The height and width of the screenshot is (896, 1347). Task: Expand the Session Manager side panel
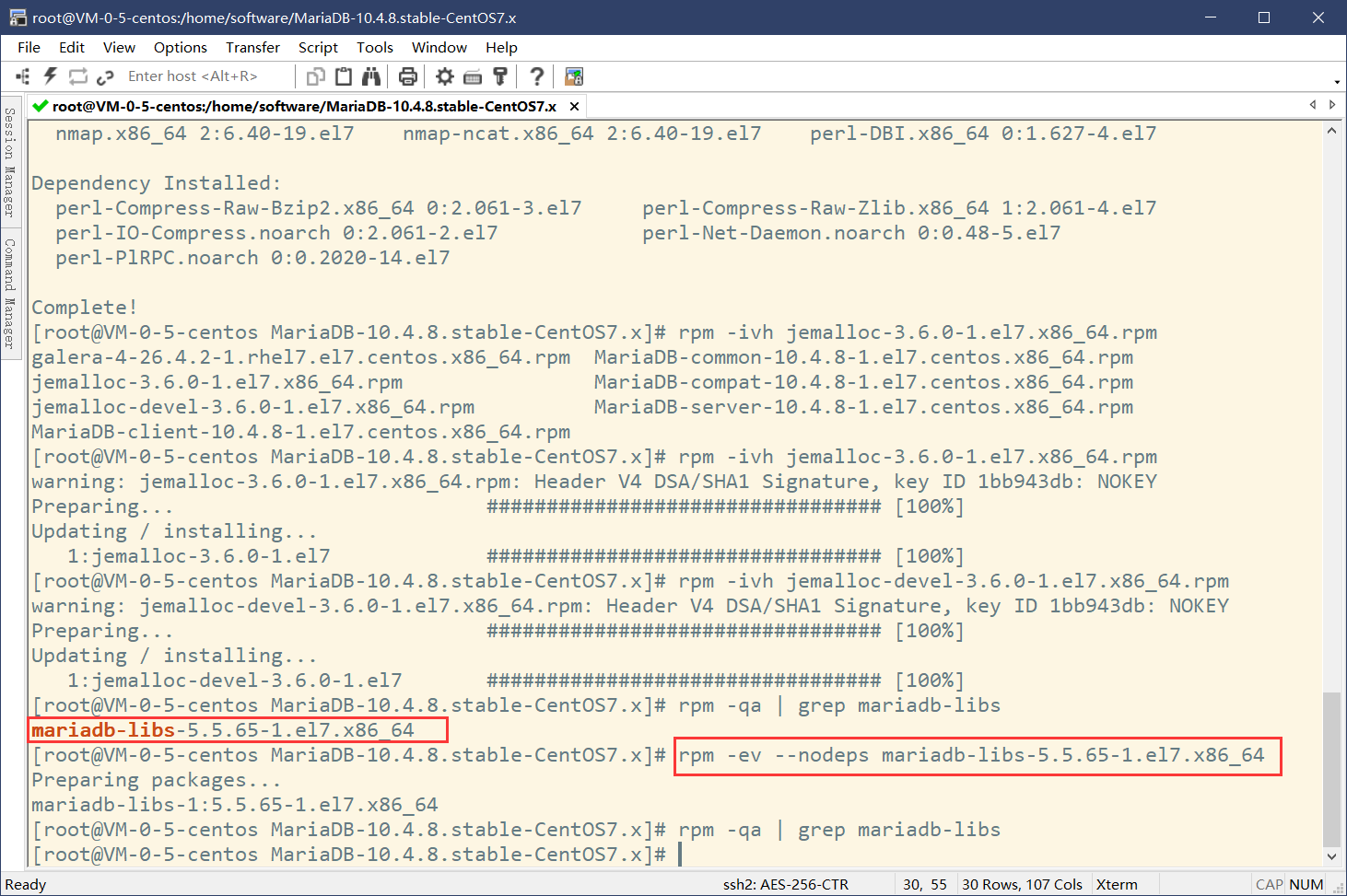coord(10,162)
